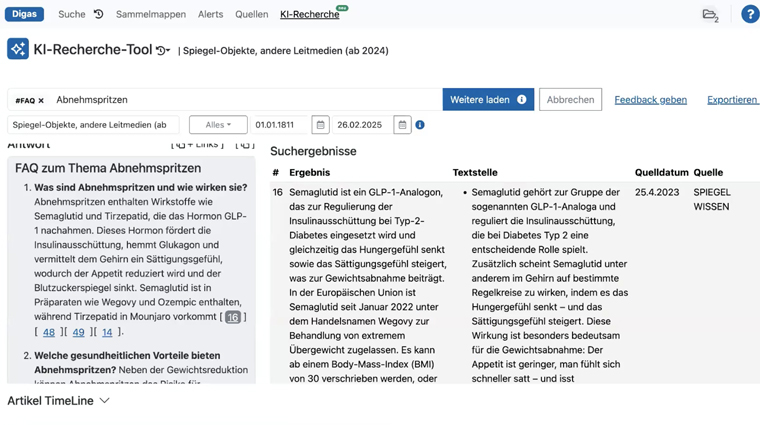
Task: Open citation reference 49
Action: [78, 332]
